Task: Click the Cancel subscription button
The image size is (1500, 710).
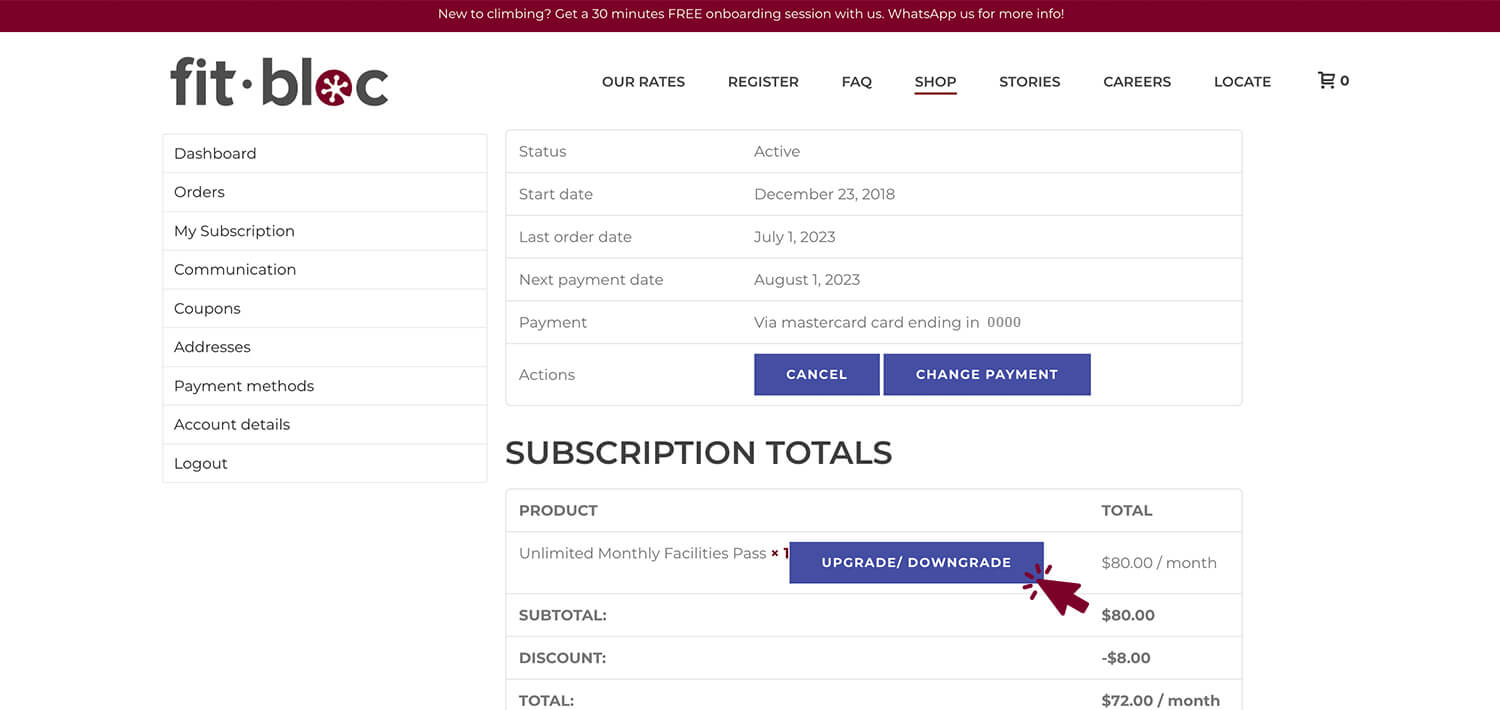Action: tap(816, 374)
